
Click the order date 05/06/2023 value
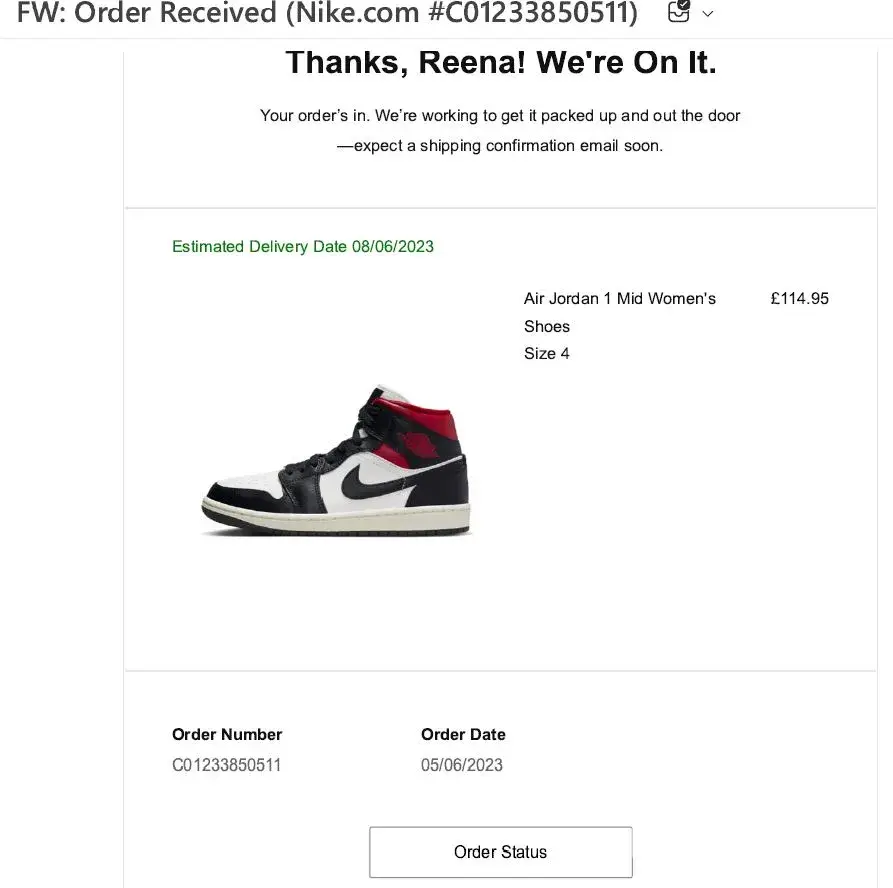click(x=462, y=765)
